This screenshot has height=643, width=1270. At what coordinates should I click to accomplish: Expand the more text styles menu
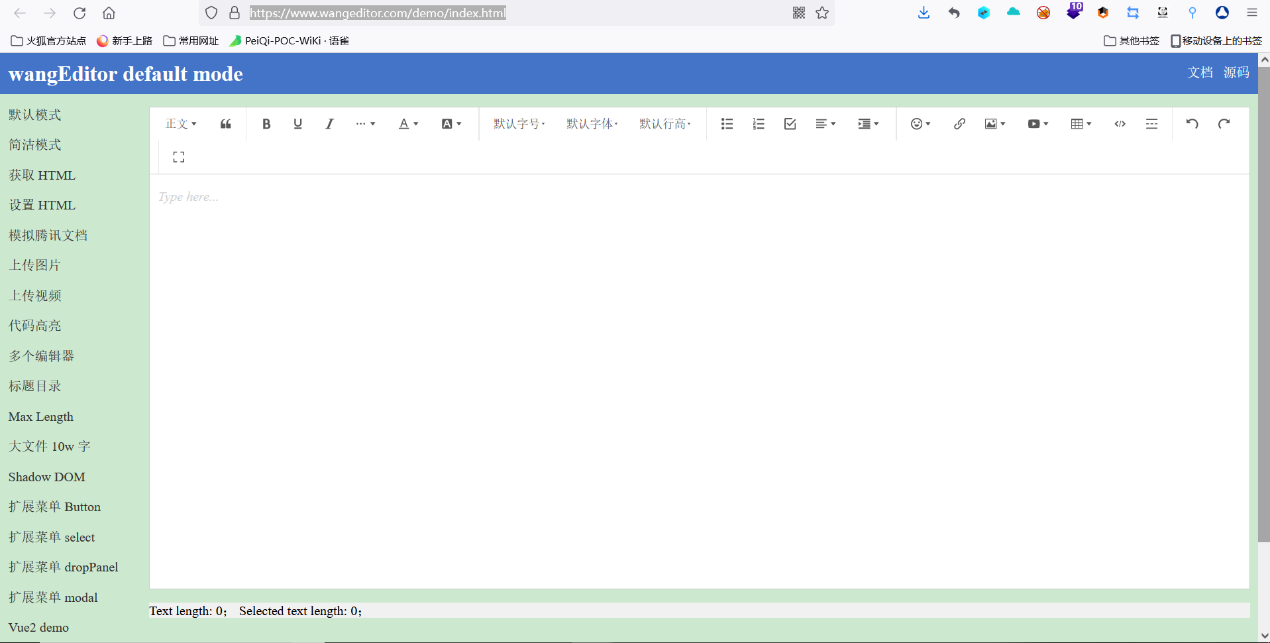tap(366, 124)
